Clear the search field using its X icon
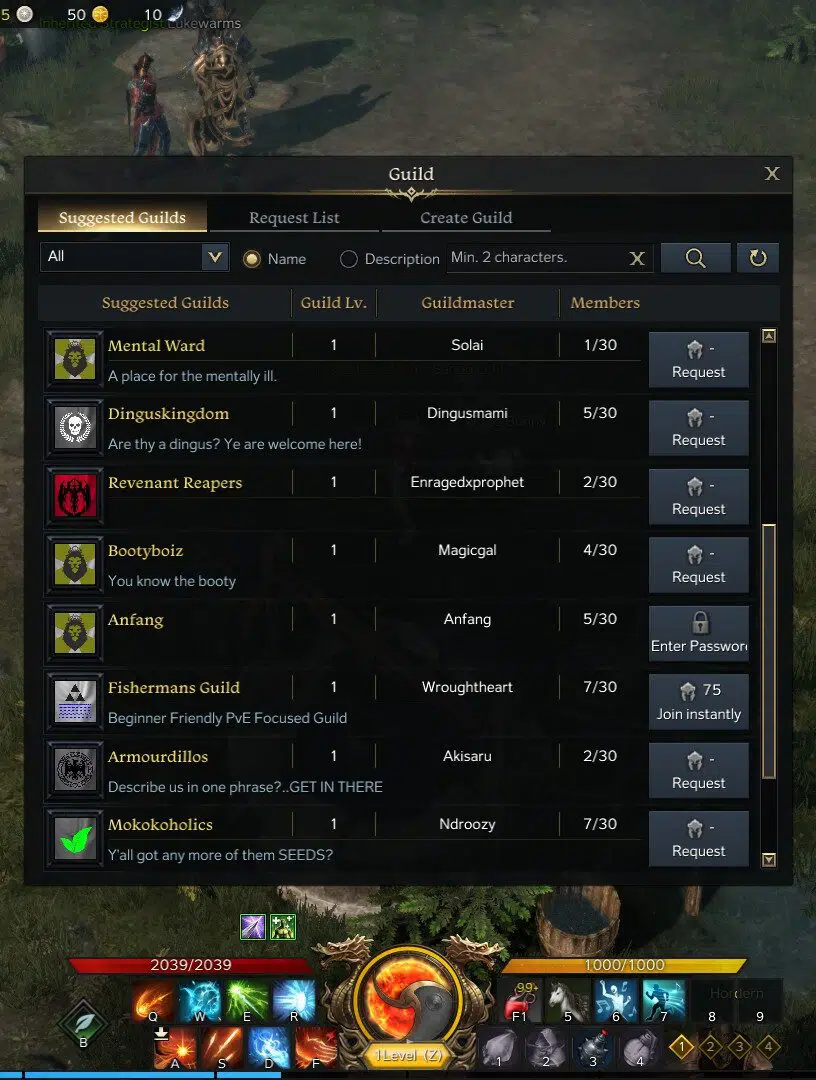This screenshot has width=816, height=1080. [x=637, y=258]
